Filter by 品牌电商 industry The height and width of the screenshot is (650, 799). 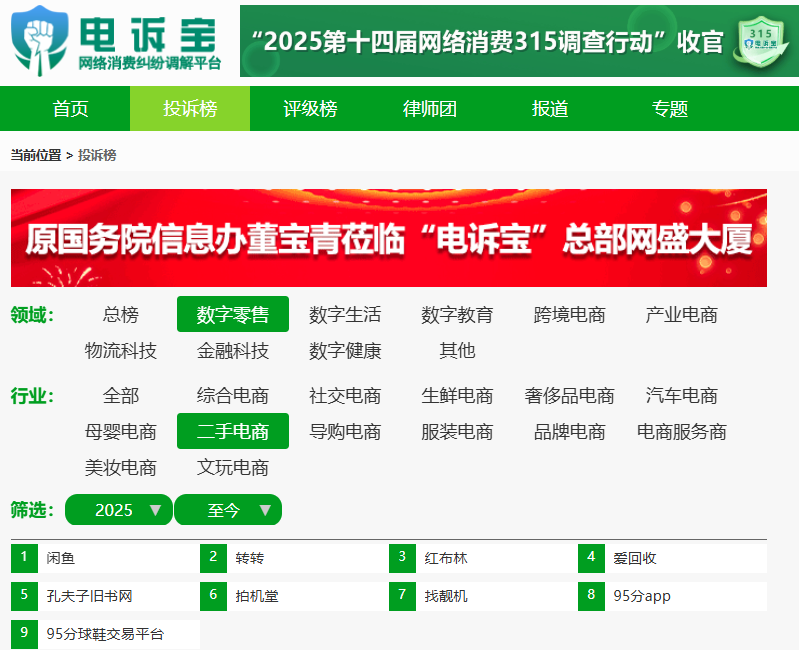pyautogui.click(x=569, y=431)
